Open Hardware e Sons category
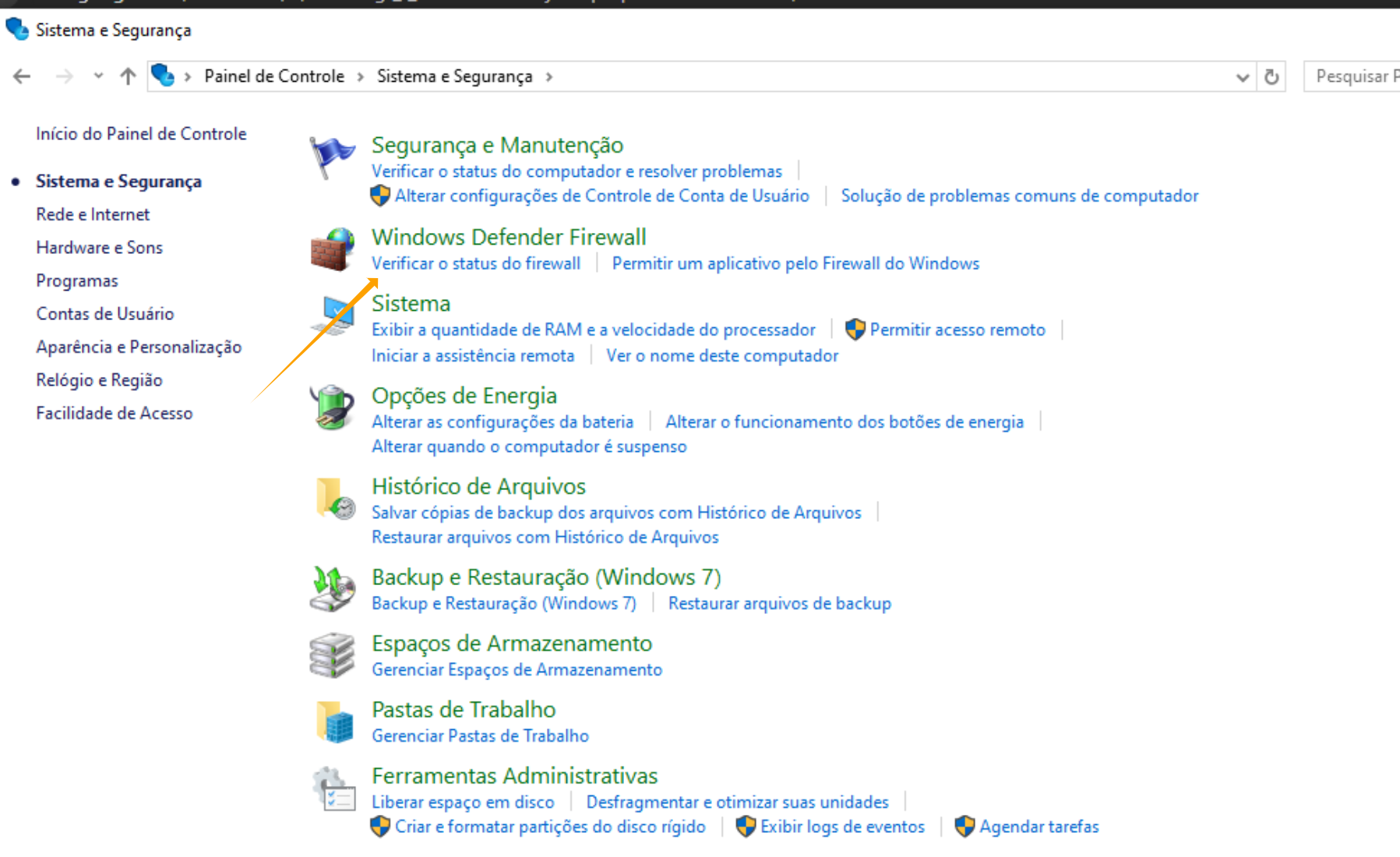This screenshot has width=1400, height=857. click(x=99, y=248)
